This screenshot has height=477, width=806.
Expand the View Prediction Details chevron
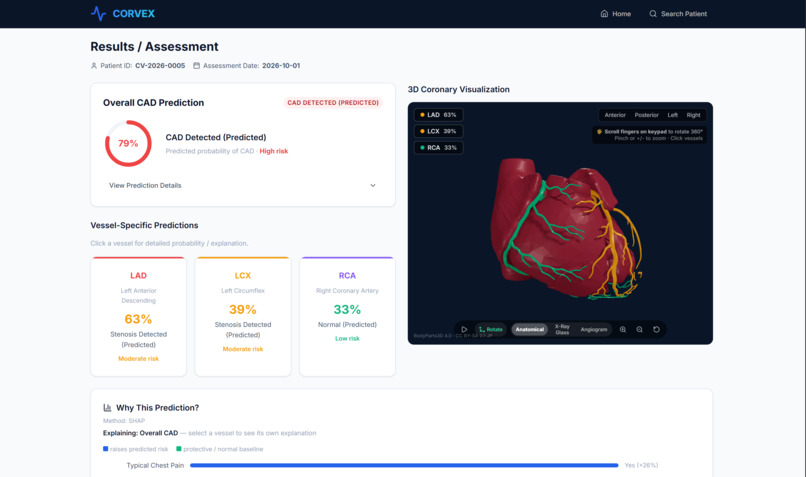coord(373,186)
